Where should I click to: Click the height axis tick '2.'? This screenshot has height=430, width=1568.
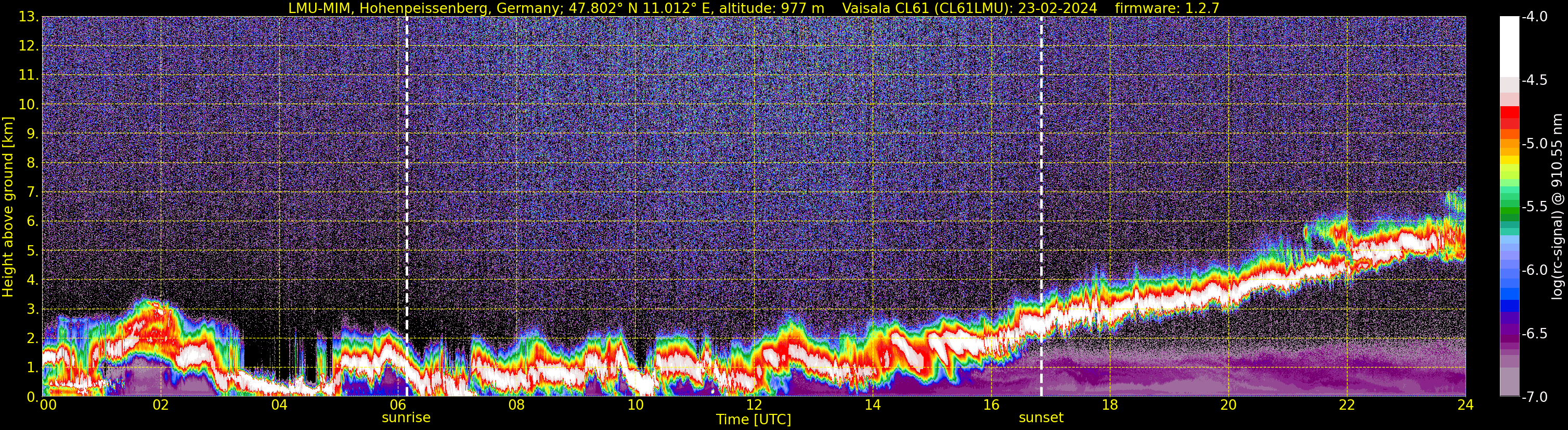tap(33, 339)
